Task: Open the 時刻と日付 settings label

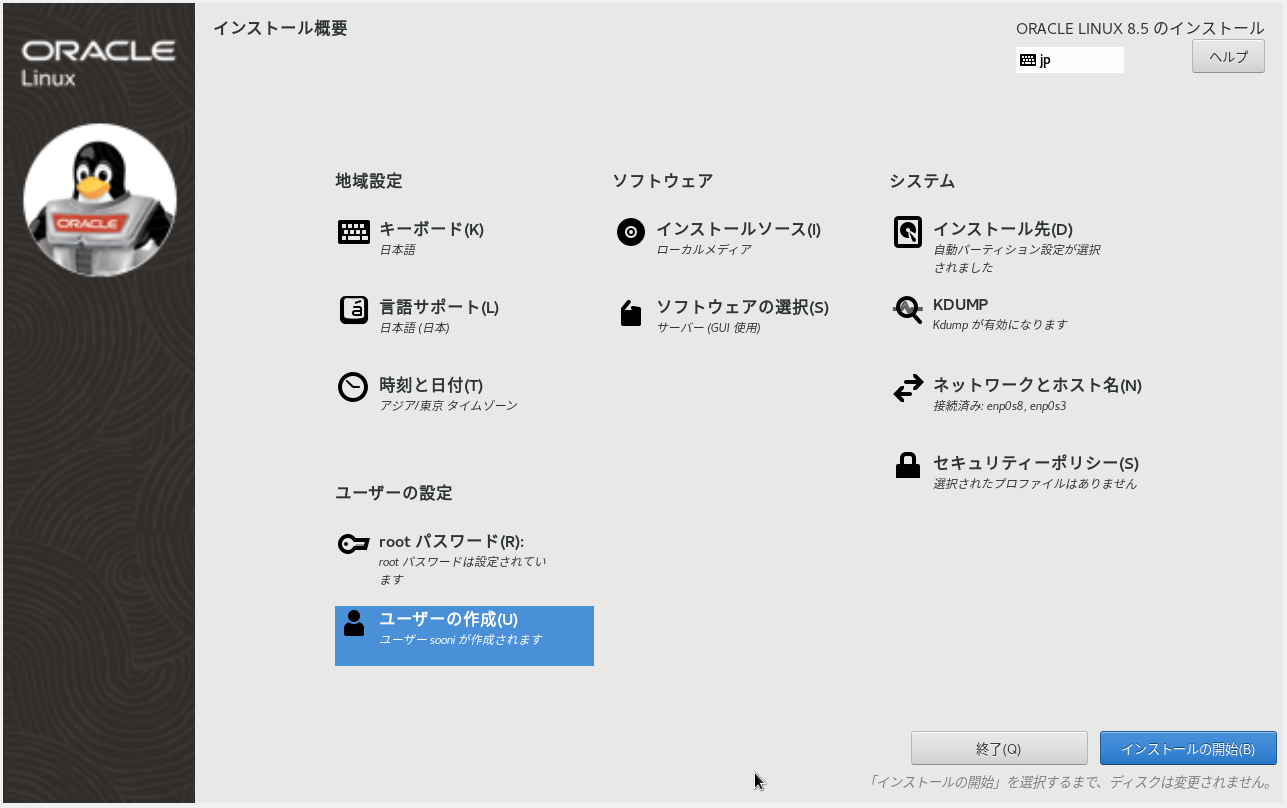Action: click(x=431, y=385)
